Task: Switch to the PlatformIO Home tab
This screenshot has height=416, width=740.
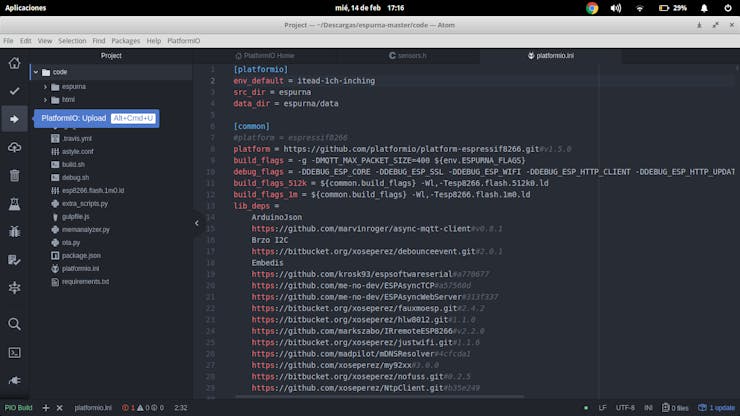Action: (x=264, y=56)
